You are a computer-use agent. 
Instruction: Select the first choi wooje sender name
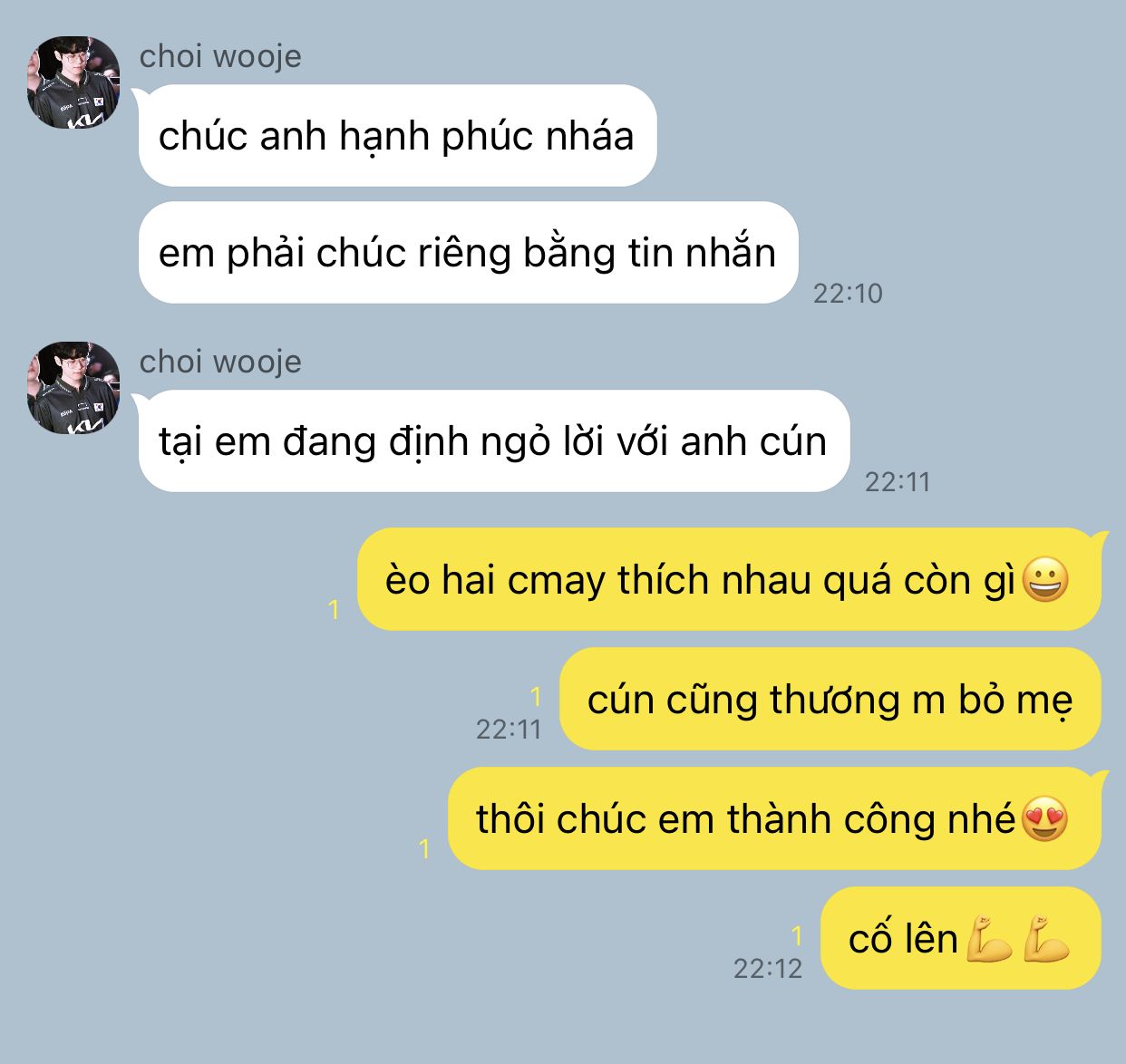tap(220, 56)
